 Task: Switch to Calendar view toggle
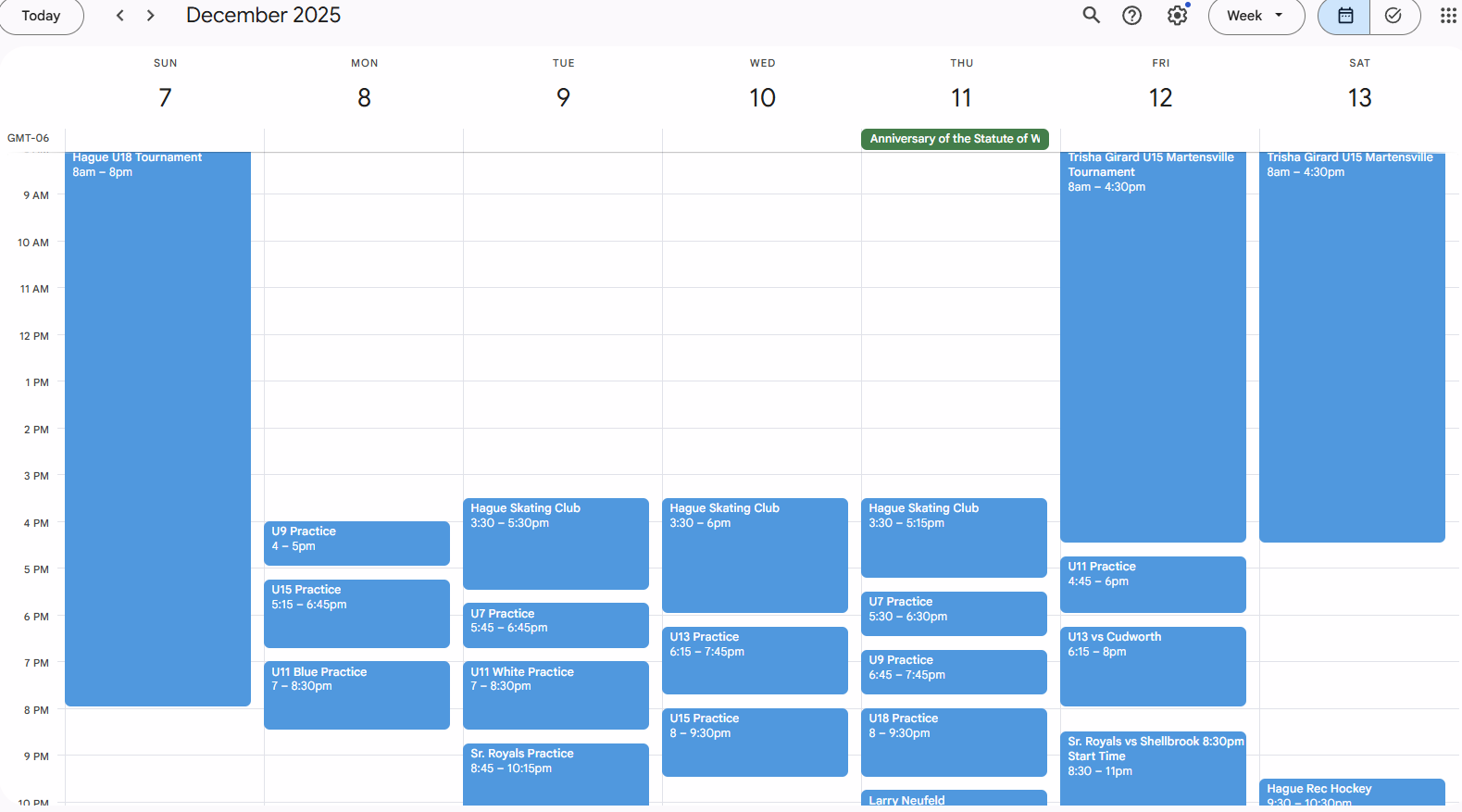click(x=1344, y=15)
